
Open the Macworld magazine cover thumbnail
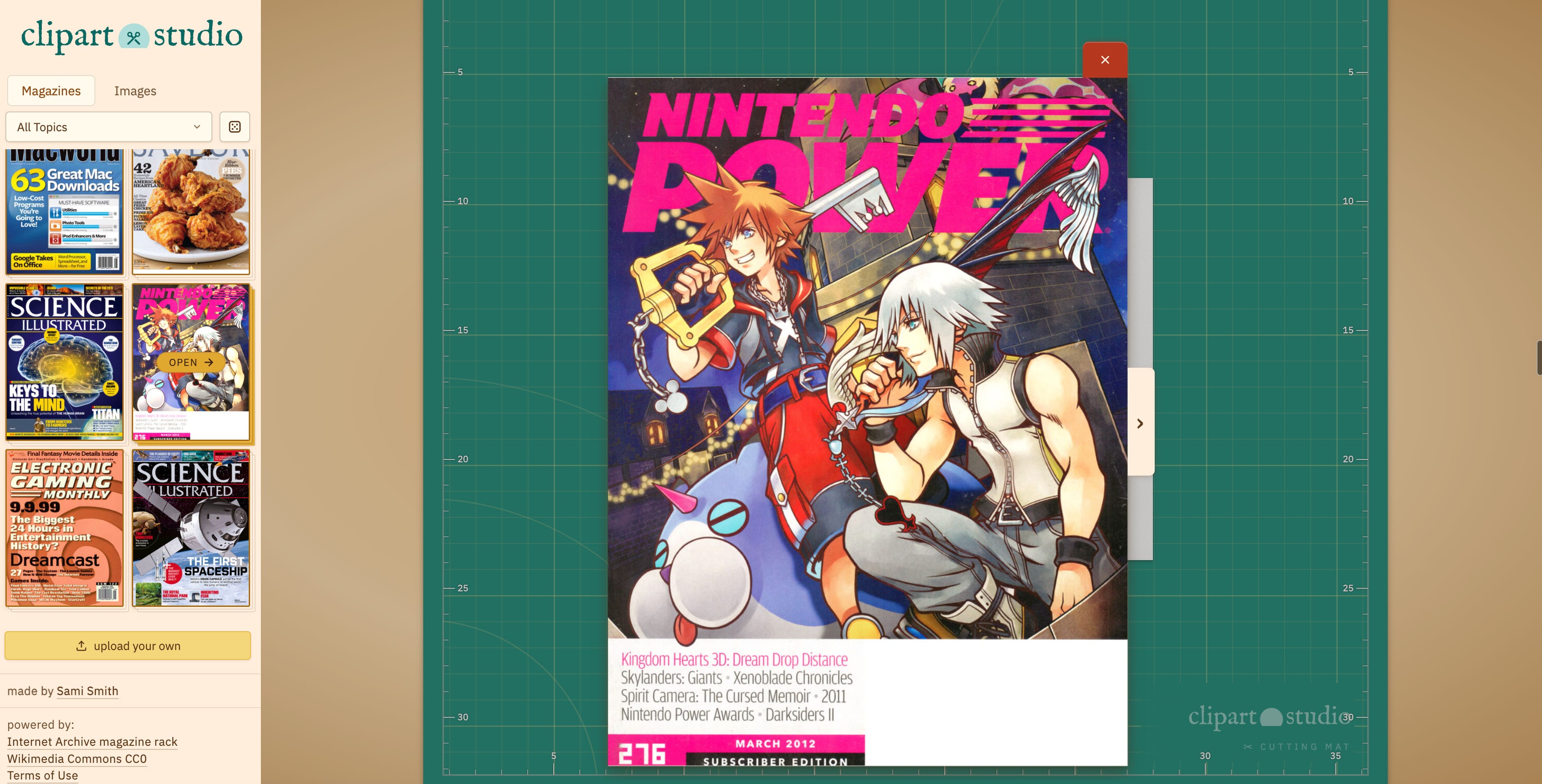[x=65, y=212]
